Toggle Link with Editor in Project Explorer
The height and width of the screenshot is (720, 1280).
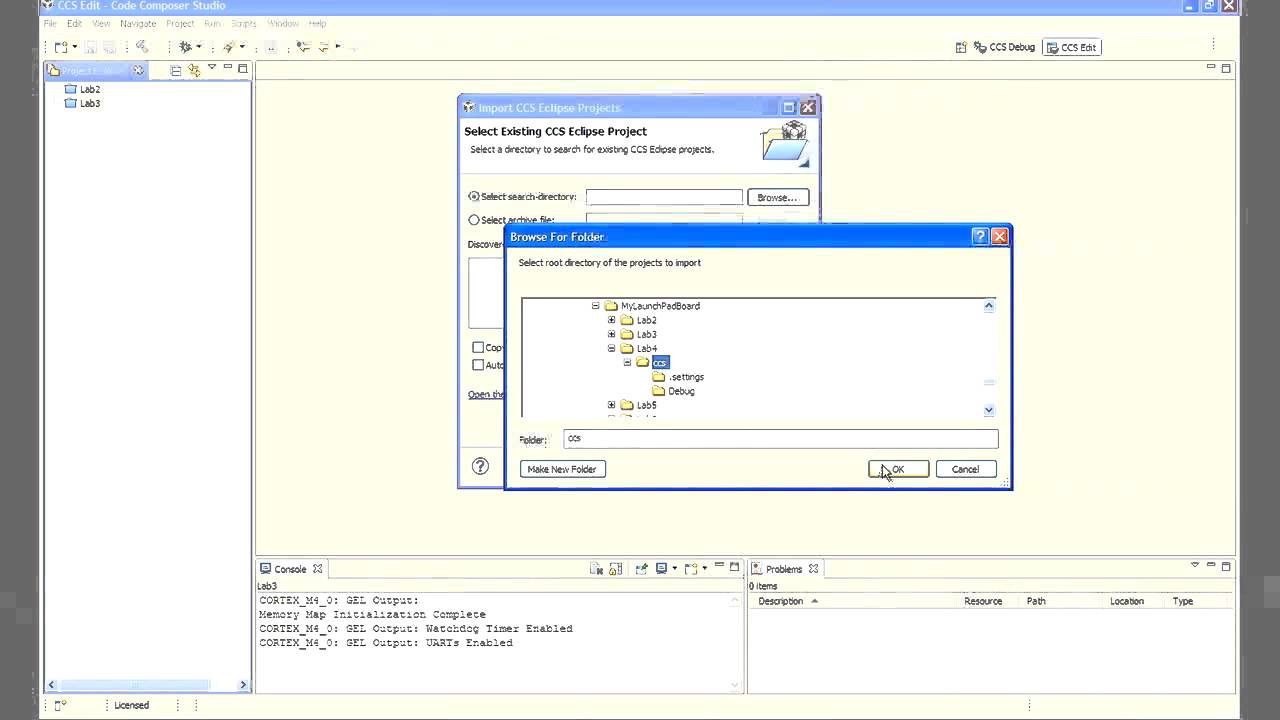pyautogui.click(x=194, y=70)
